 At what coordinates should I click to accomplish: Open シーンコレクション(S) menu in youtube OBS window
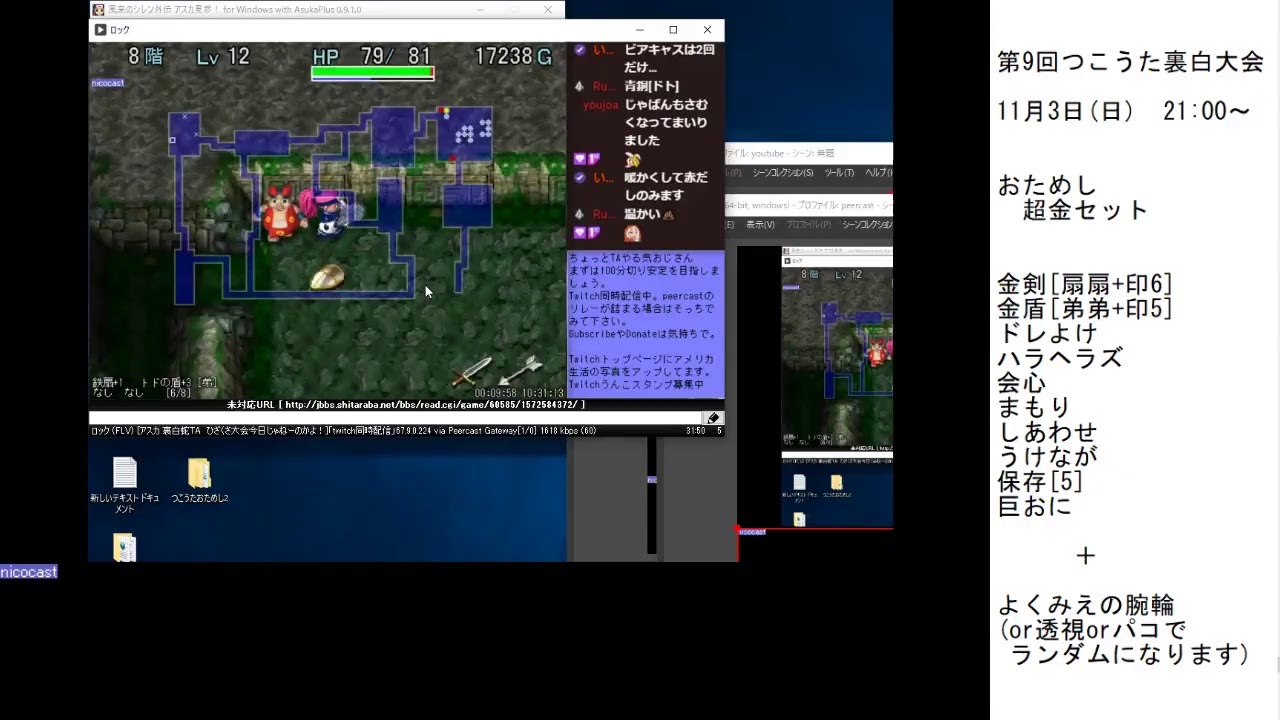[x=783, y=173]
